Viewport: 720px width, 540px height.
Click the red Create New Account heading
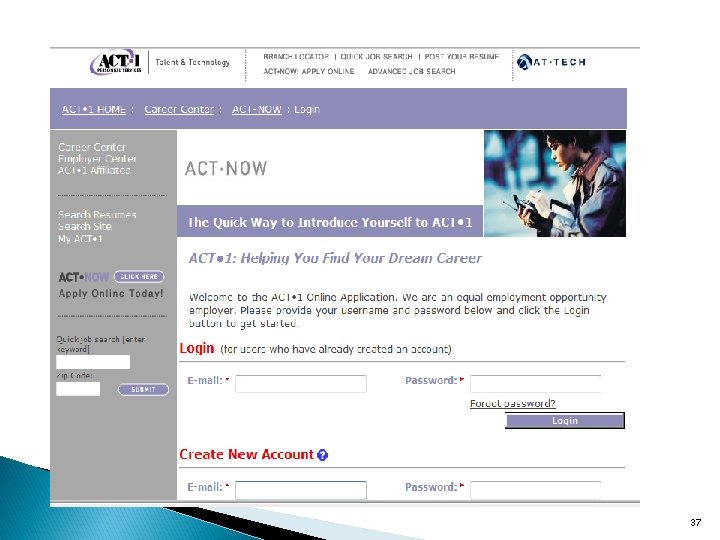coord(246,454)
